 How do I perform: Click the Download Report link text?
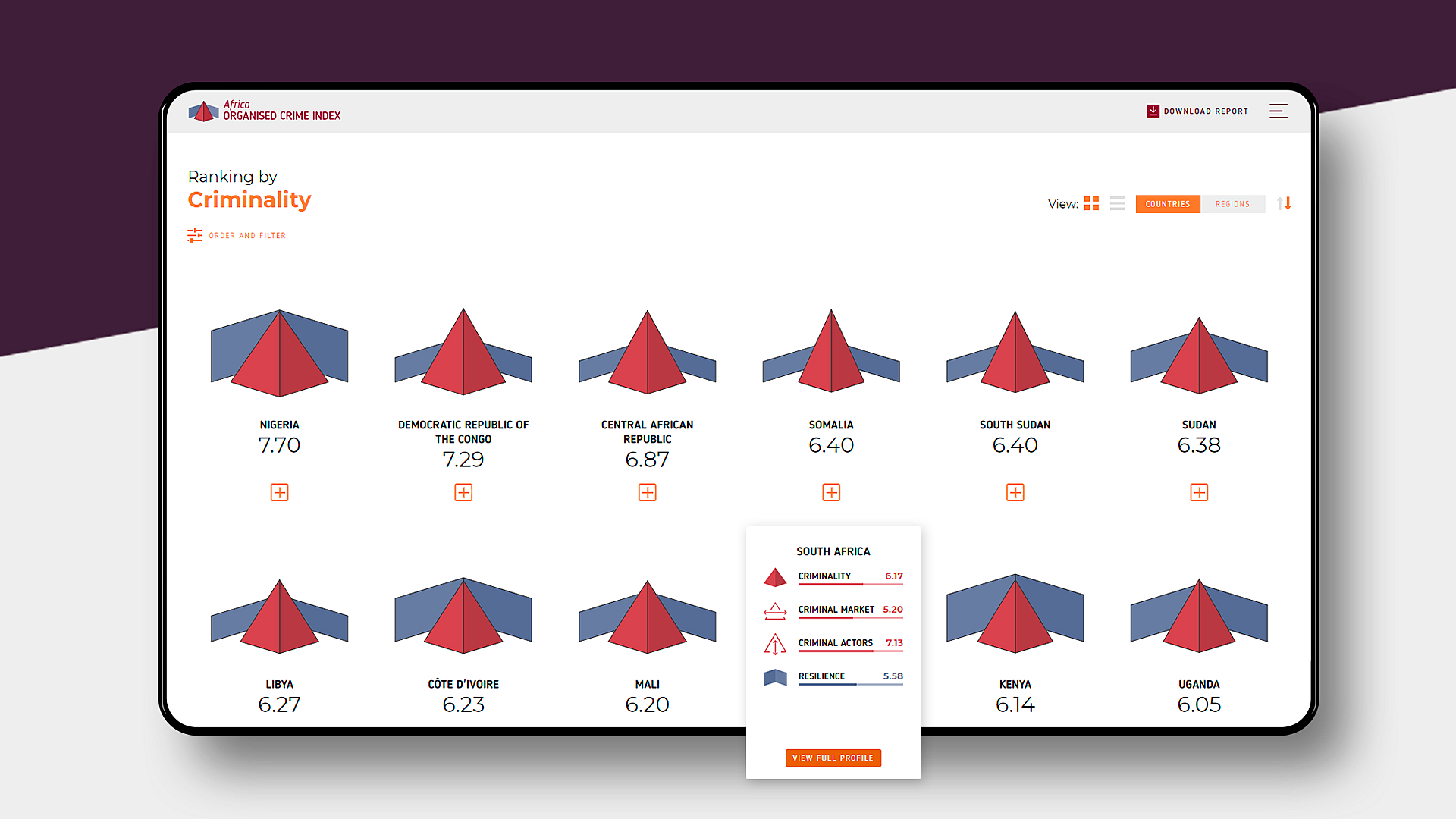point(1206,111)
